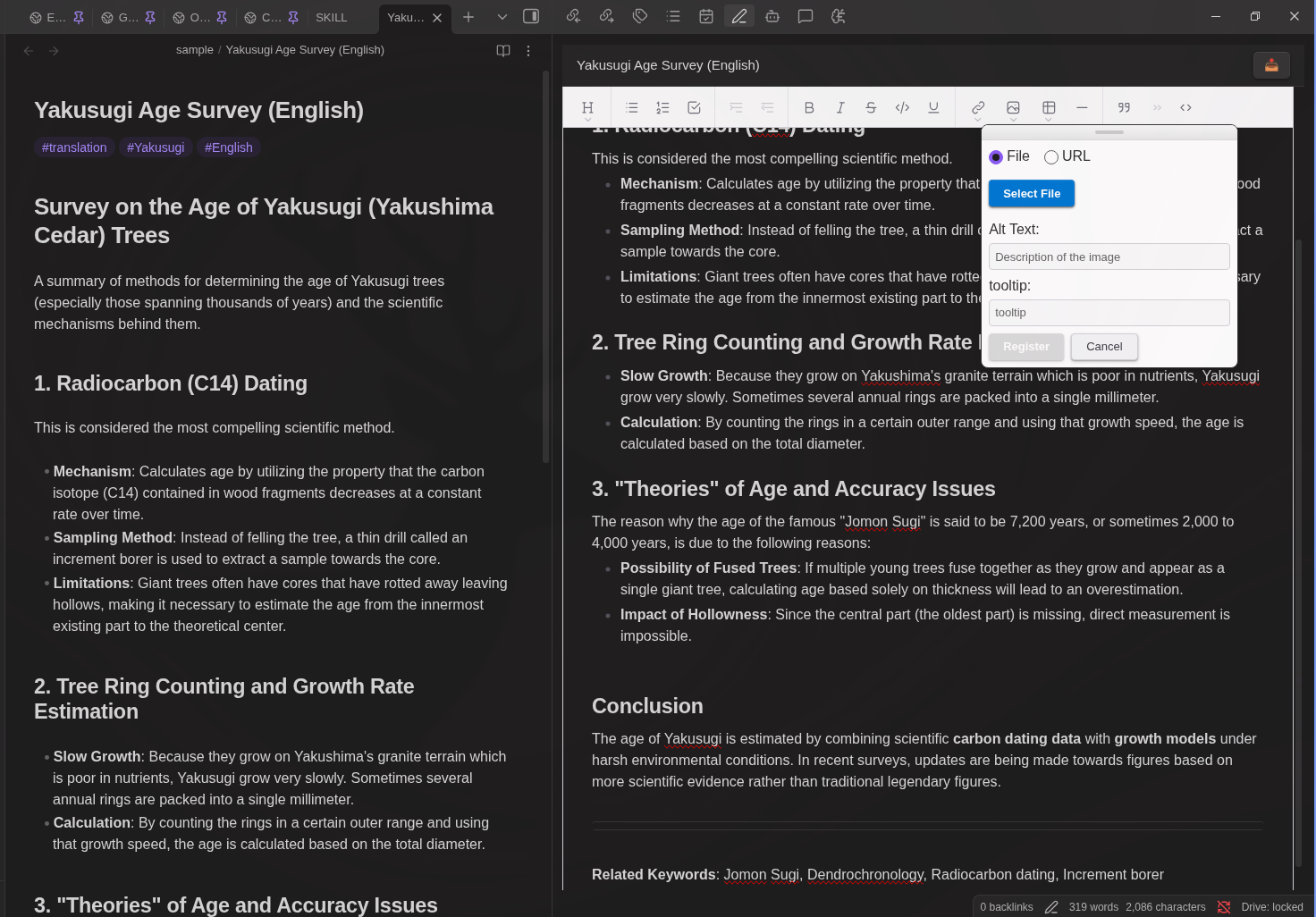The height and width of the screenshot is (917, 1316).
Task: Open the last right sidebar panel icon
Action: [839, 16]
